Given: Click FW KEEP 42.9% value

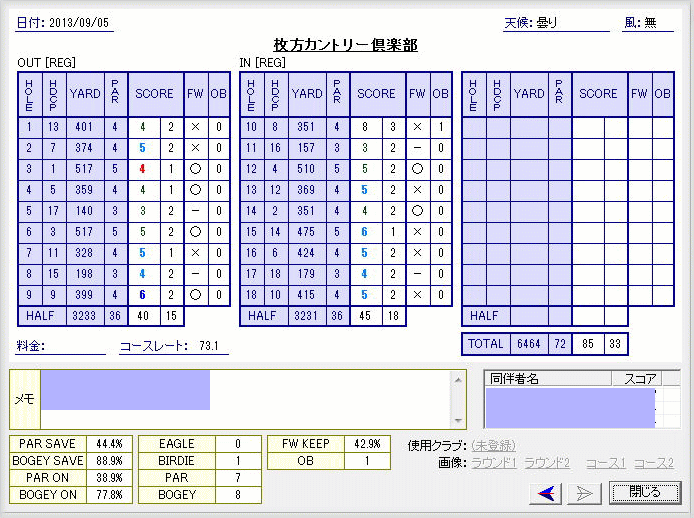Looking at the screenshot, I should click(x=367, y=444).
